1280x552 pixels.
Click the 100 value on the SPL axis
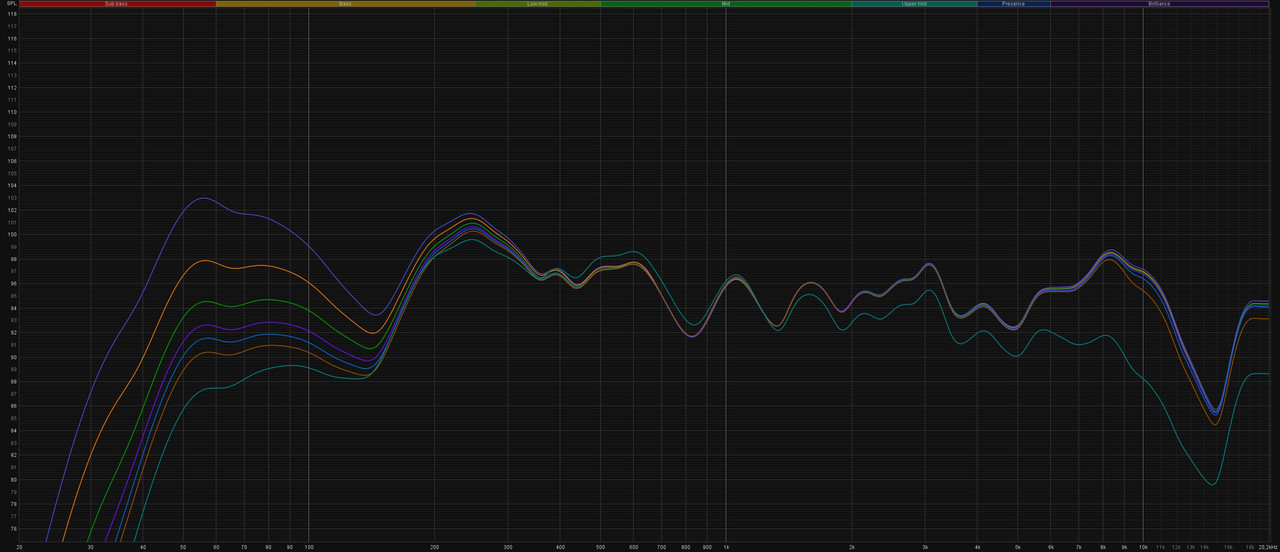(x=12, y=235)
